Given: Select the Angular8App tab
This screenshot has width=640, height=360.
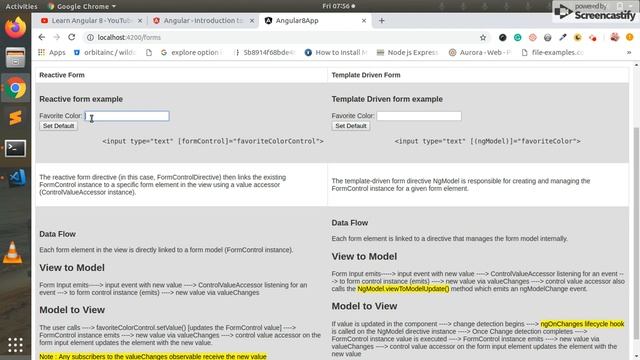Looking at the screenshot, I should tap(315, 20).
